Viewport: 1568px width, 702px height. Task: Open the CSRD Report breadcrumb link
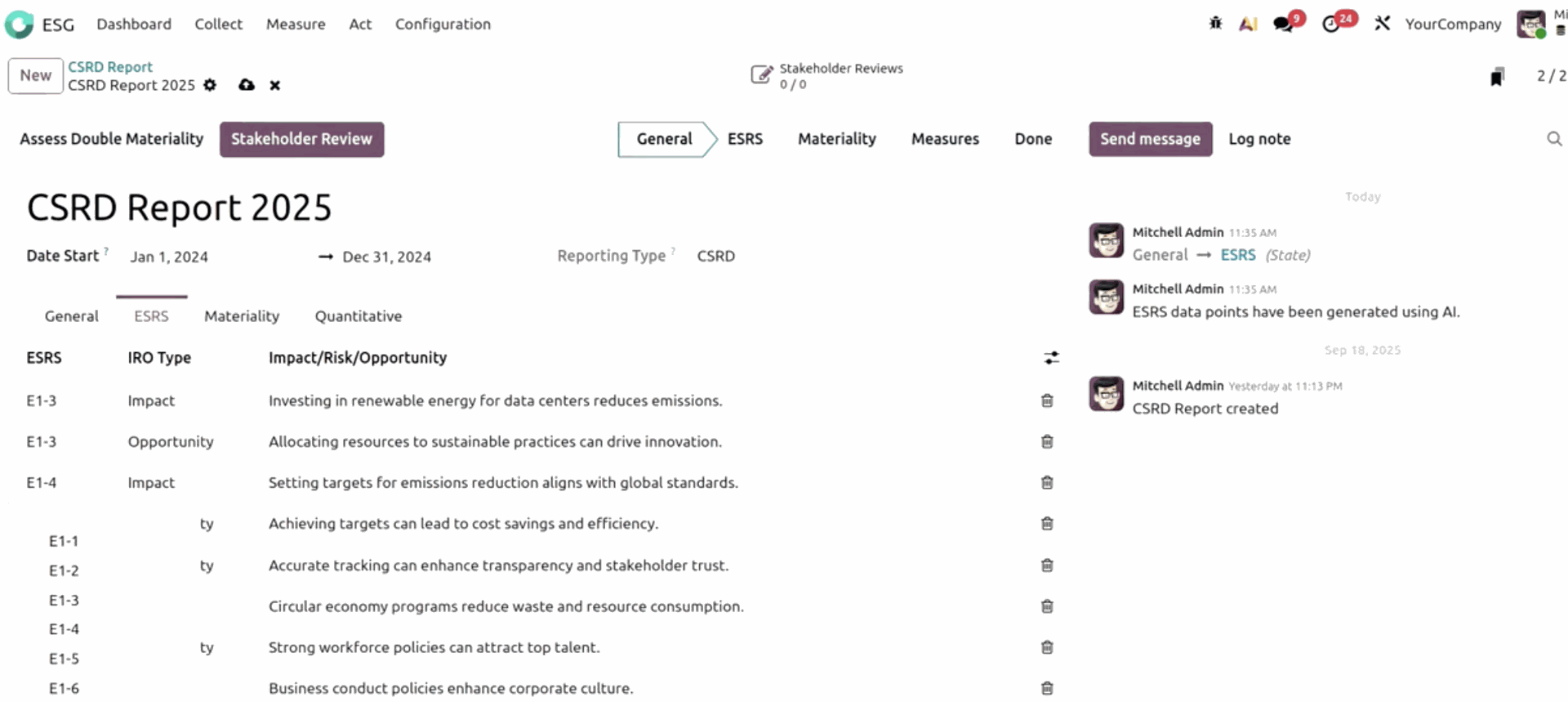pyautogui.click(x=109, y=66)
